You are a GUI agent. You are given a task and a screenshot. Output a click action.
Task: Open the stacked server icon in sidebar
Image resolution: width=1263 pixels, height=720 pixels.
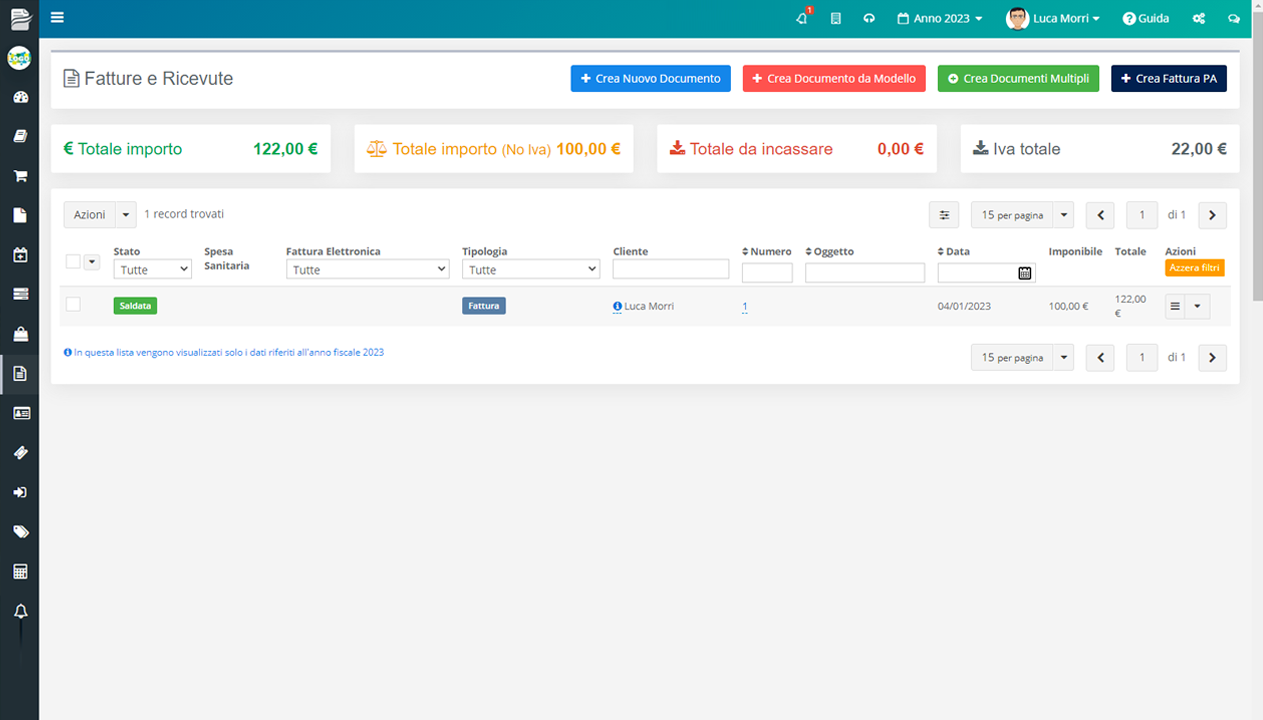20,294
